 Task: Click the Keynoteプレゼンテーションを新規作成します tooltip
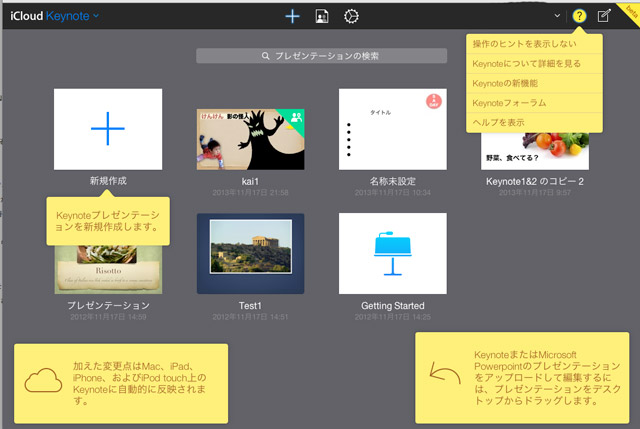click(x=108, y=221)
